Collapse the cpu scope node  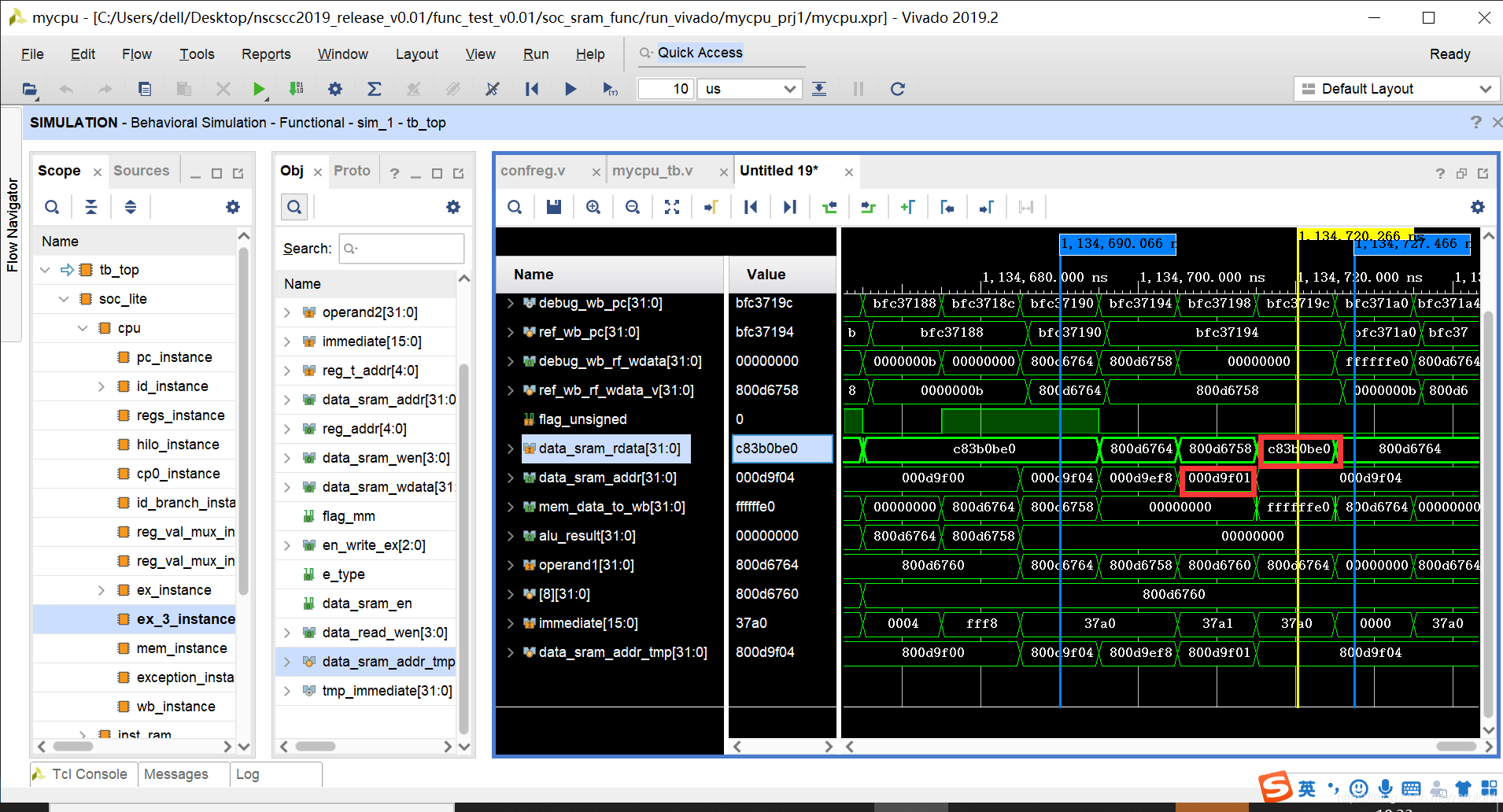[x=83, y=328]
